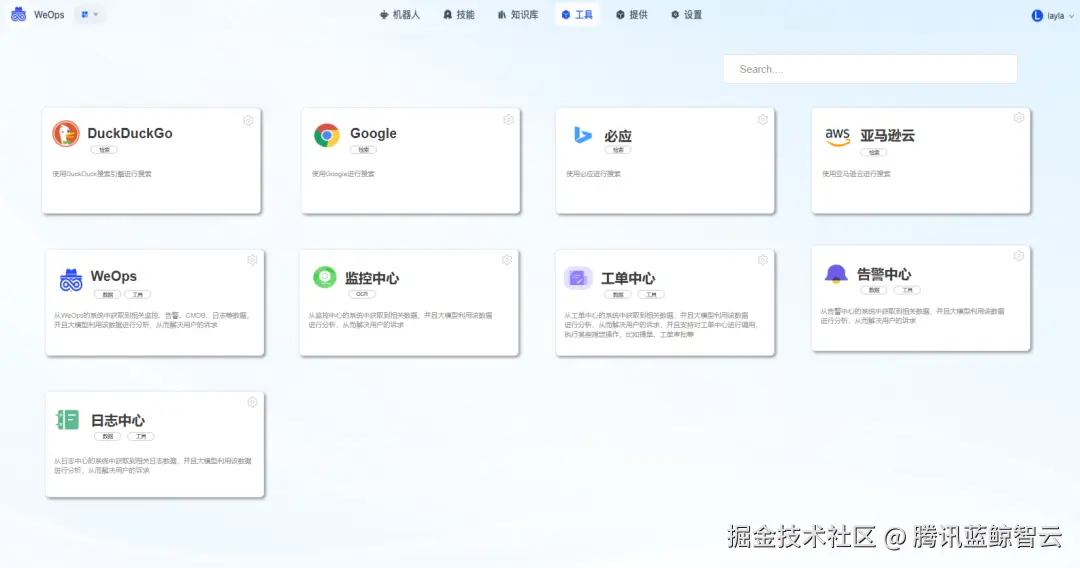Open settings gear on DuckDuckGo card
Screen dimensions: 1080x568
248,120
